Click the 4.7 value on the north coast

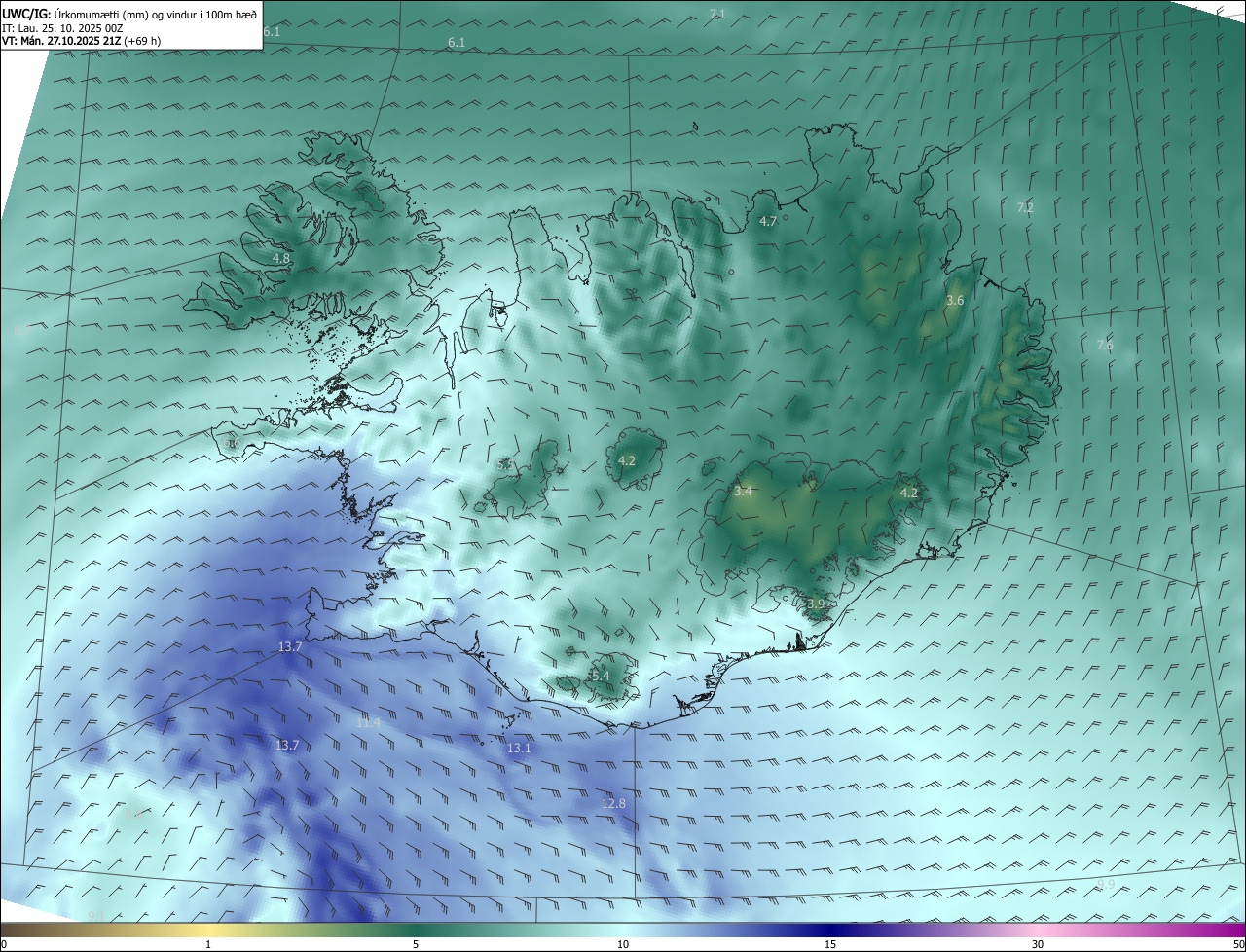click(x=768, y=222)
